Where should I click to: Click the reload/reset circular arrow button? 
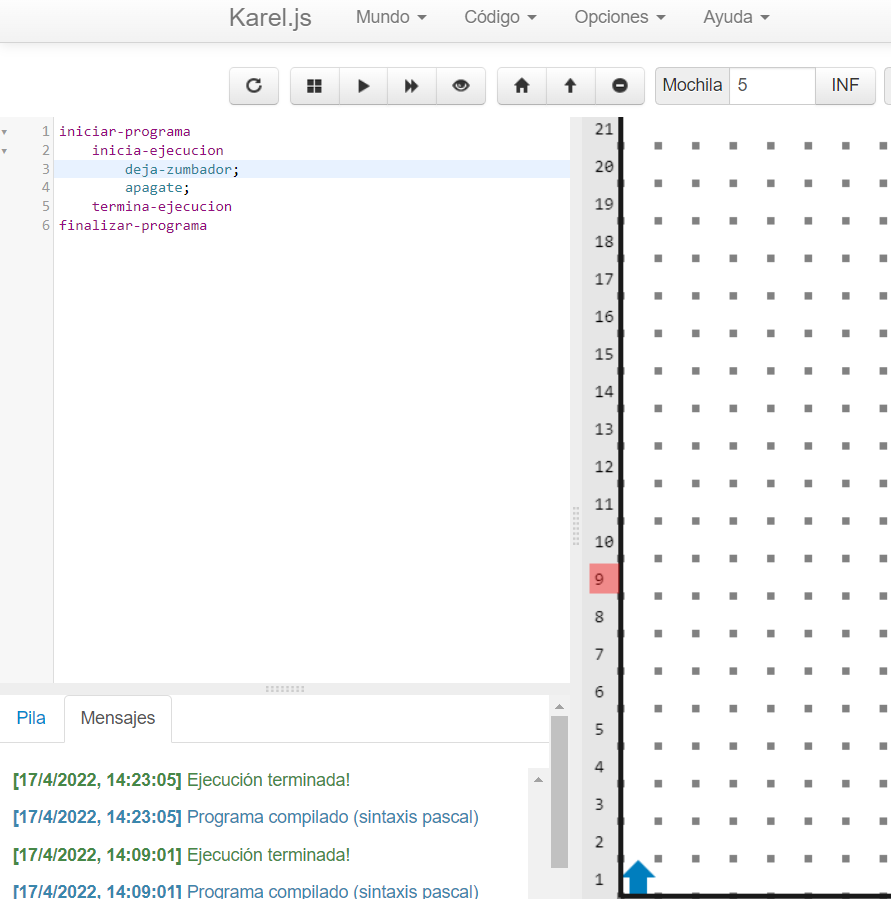(x=254, y=86)
